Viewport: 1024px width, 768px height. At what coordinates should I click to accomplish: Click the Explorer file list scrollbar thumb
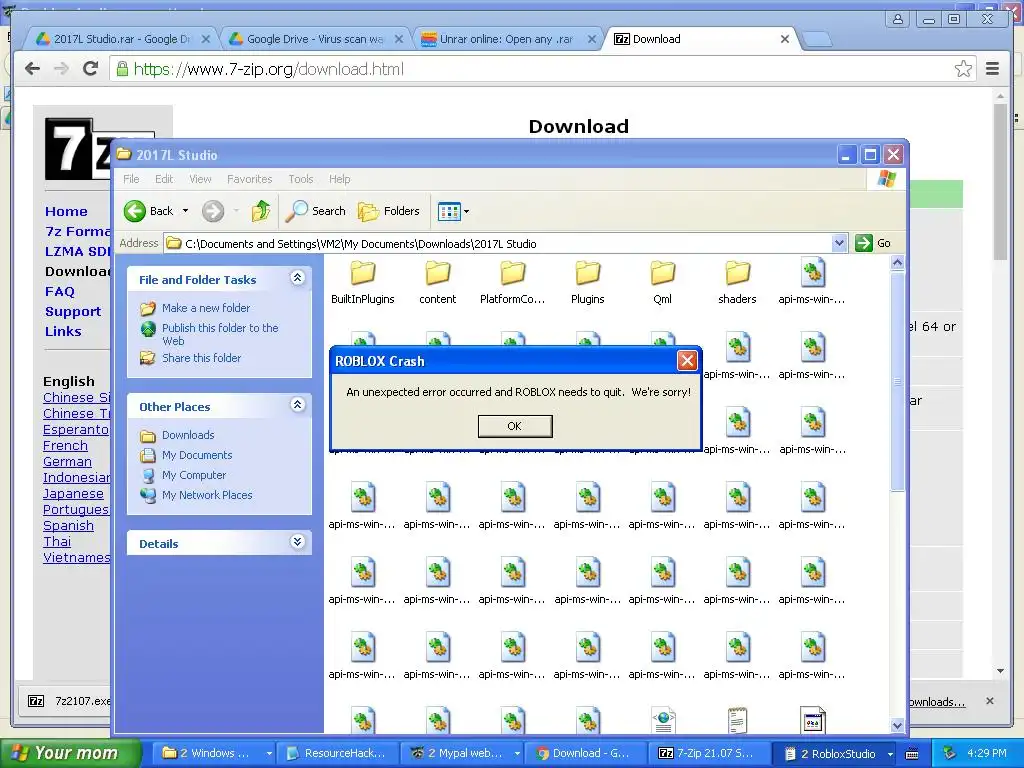[897, 381]
